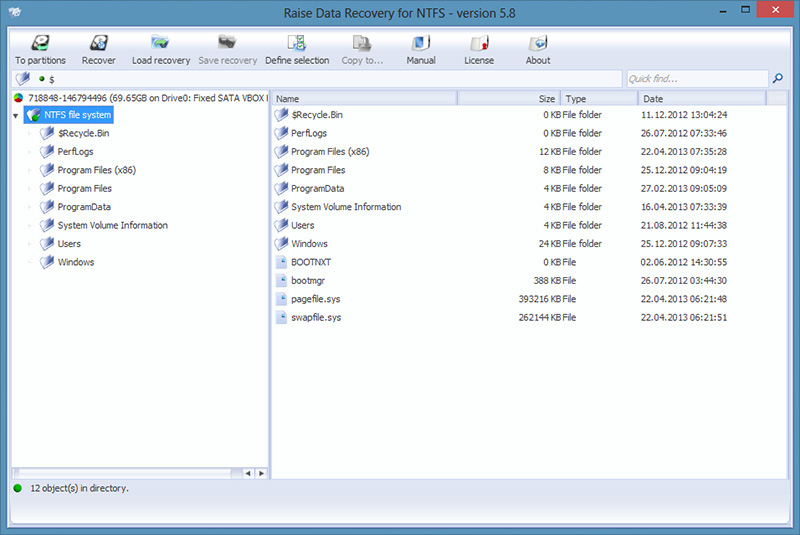Click the BOOTNXT file icon
Screen dimensions: 800x535
tap(281, 262)
